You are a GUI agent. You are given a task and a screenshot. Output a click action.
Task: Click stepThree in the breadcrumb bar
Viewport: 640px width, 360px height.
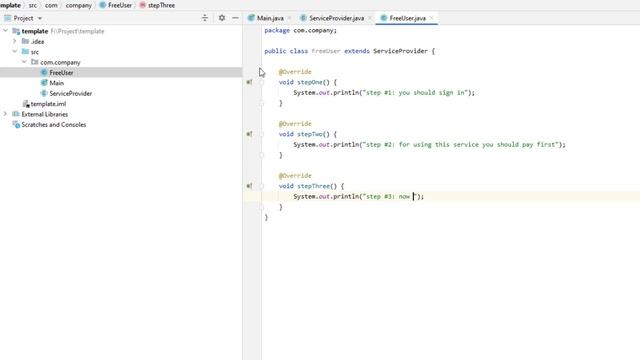[161, 5]
